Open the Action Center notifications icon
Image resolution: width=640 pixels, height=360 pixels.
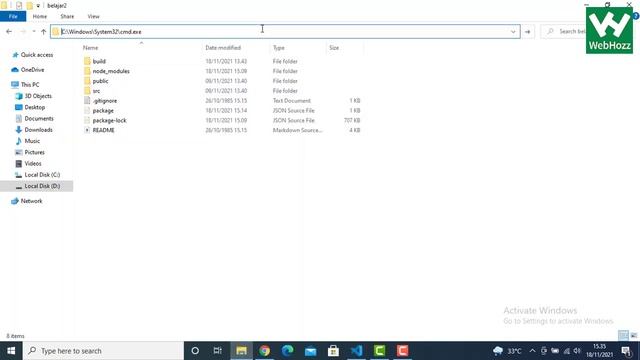click(x=627, y=351)
